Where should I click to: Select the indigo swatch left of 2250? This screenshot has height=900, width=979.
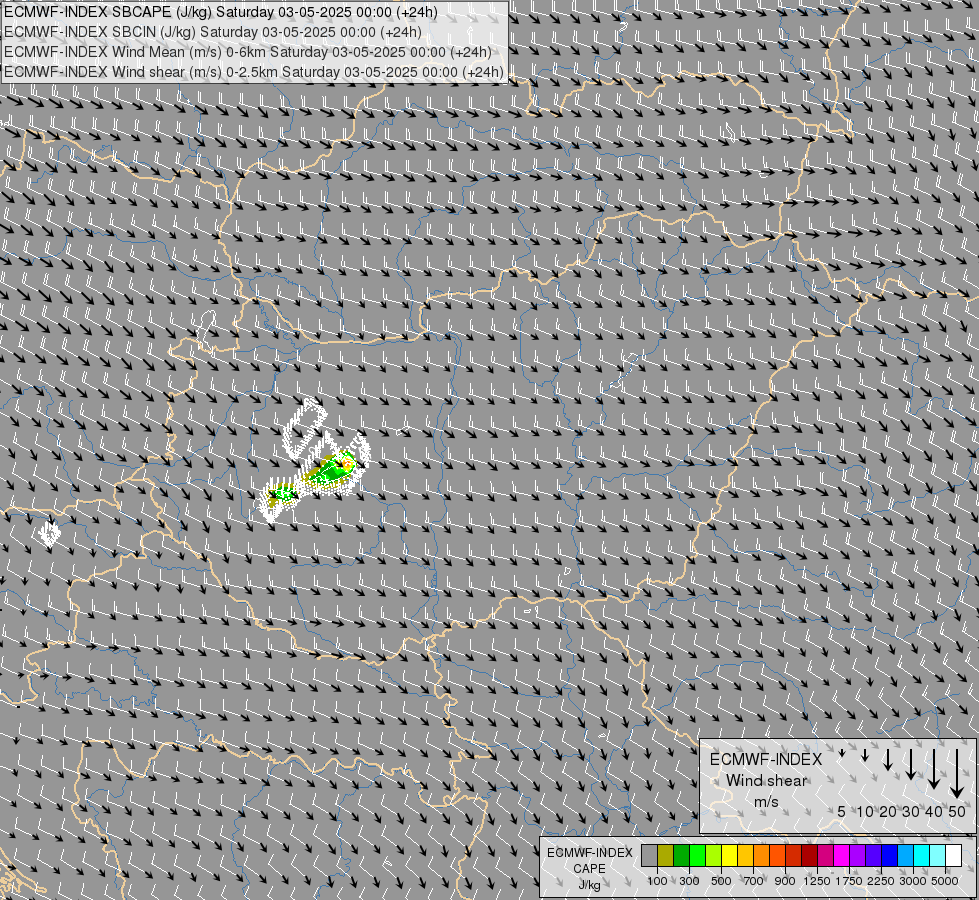point(874,856)
